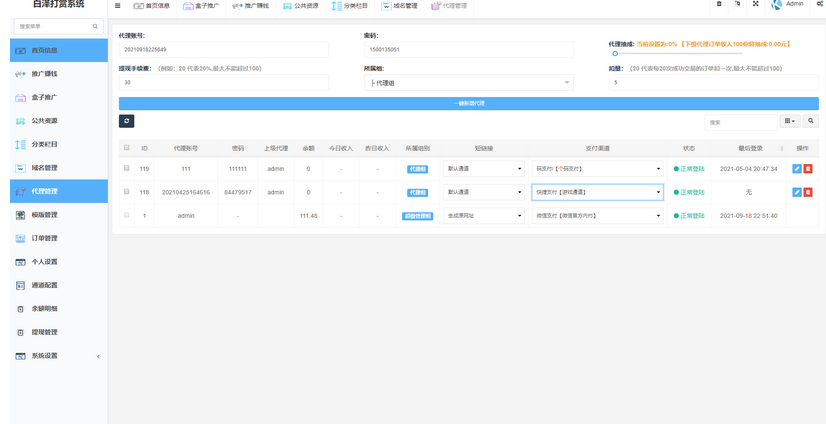Switch to the 代理管理 top tab
The height and width of the screenshot is (424, 826).
click(449, 6)
